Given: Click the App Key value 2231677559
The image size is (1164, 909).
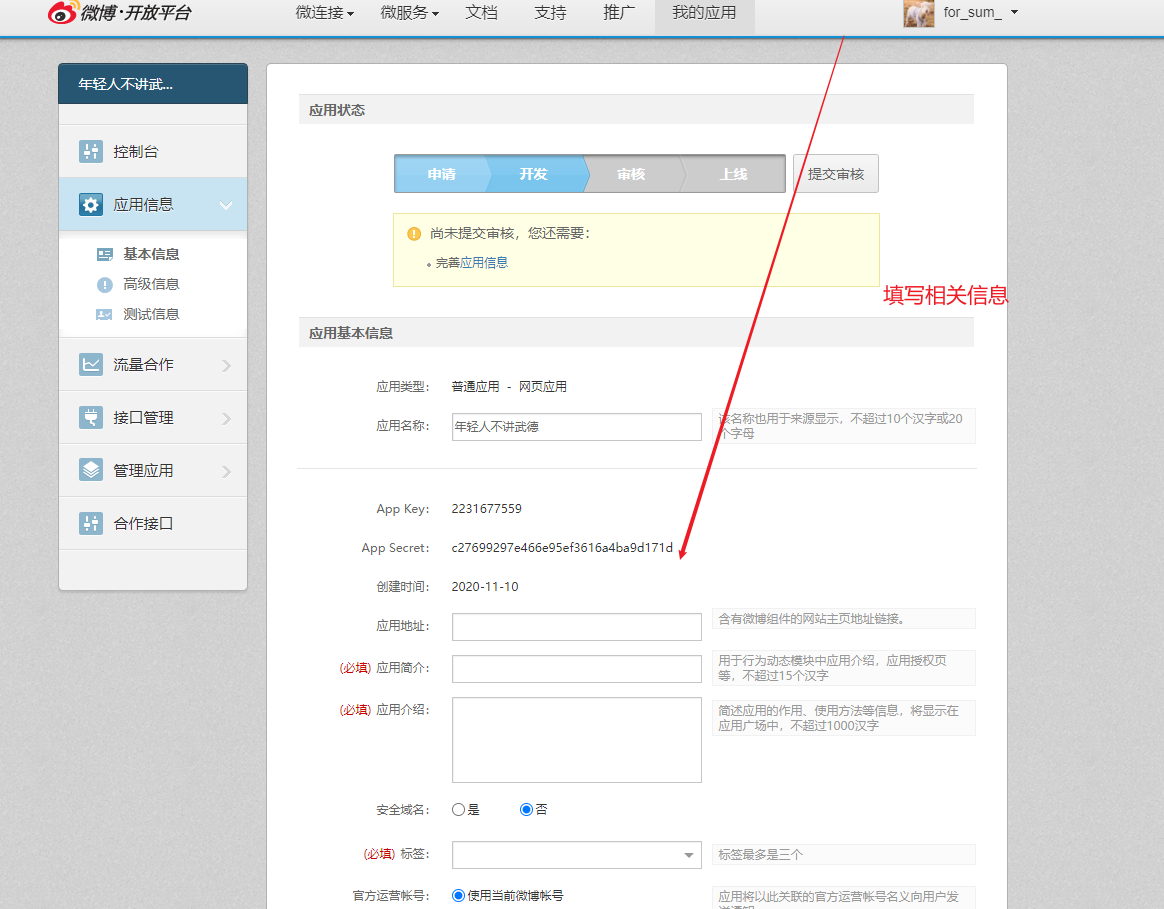Looking at the screenshot, I should [486, 509].
